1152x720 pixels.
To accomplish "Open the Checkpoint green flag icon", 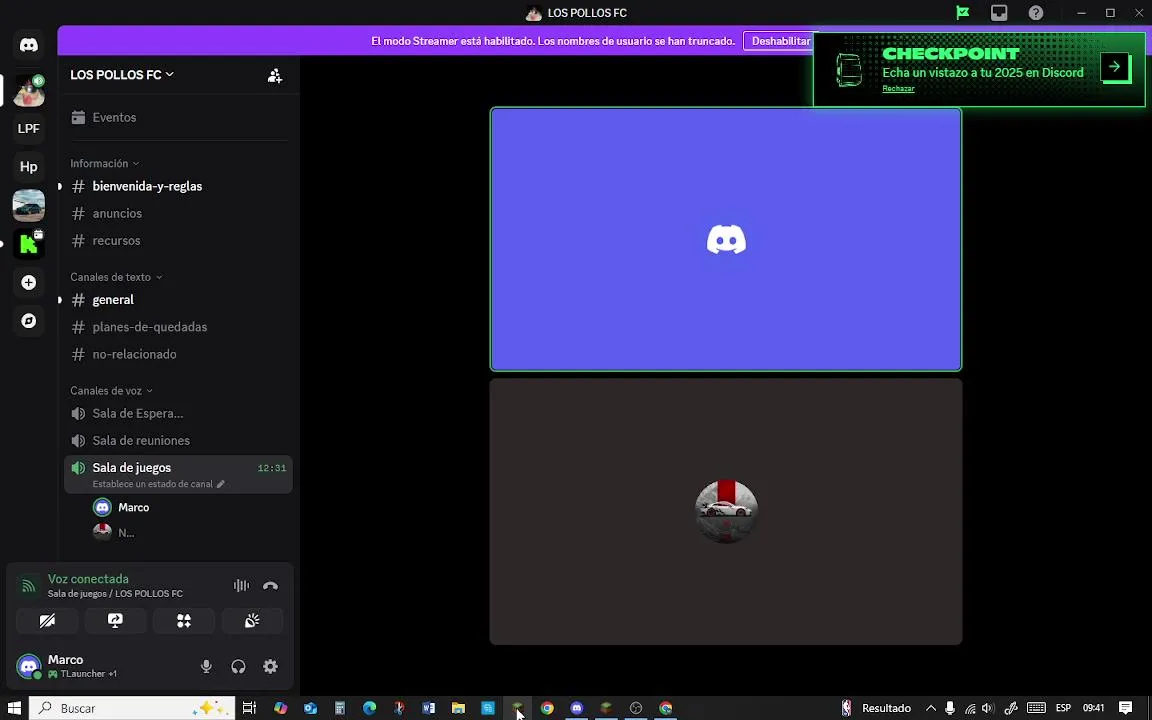I will pos(962,12).
